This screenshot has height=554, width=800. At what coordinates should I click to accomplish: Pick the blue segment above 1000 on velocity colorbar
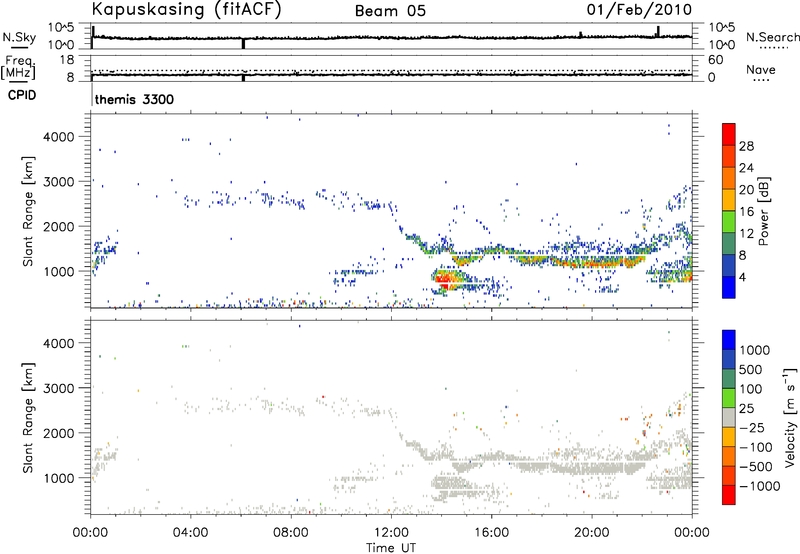(x=729, y=339)
